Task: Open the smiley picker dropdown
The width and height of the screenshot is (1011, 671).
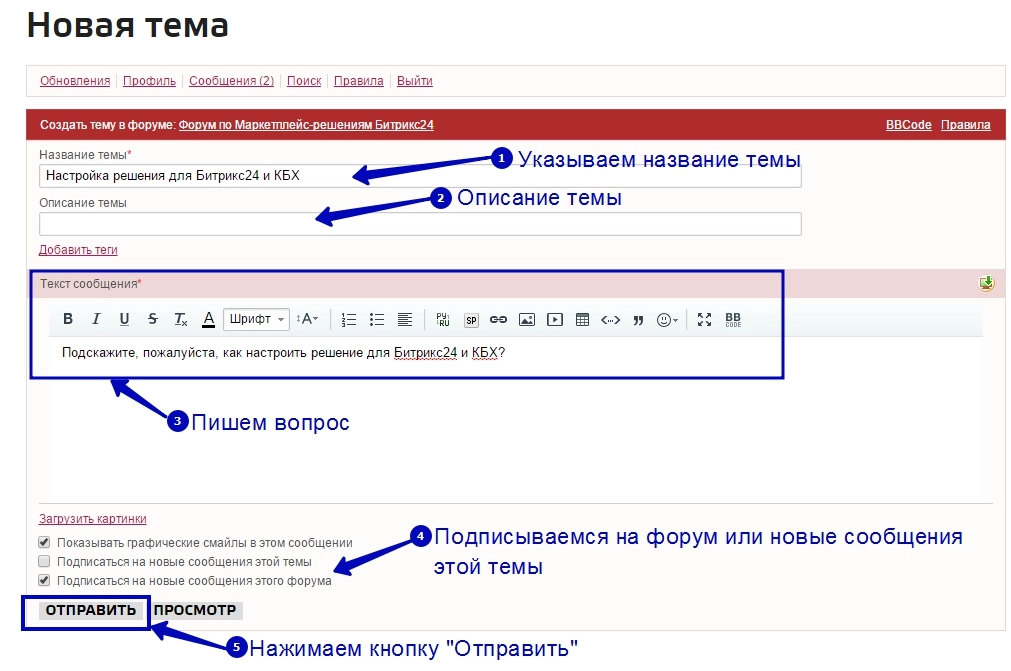Action: (664, 319)
